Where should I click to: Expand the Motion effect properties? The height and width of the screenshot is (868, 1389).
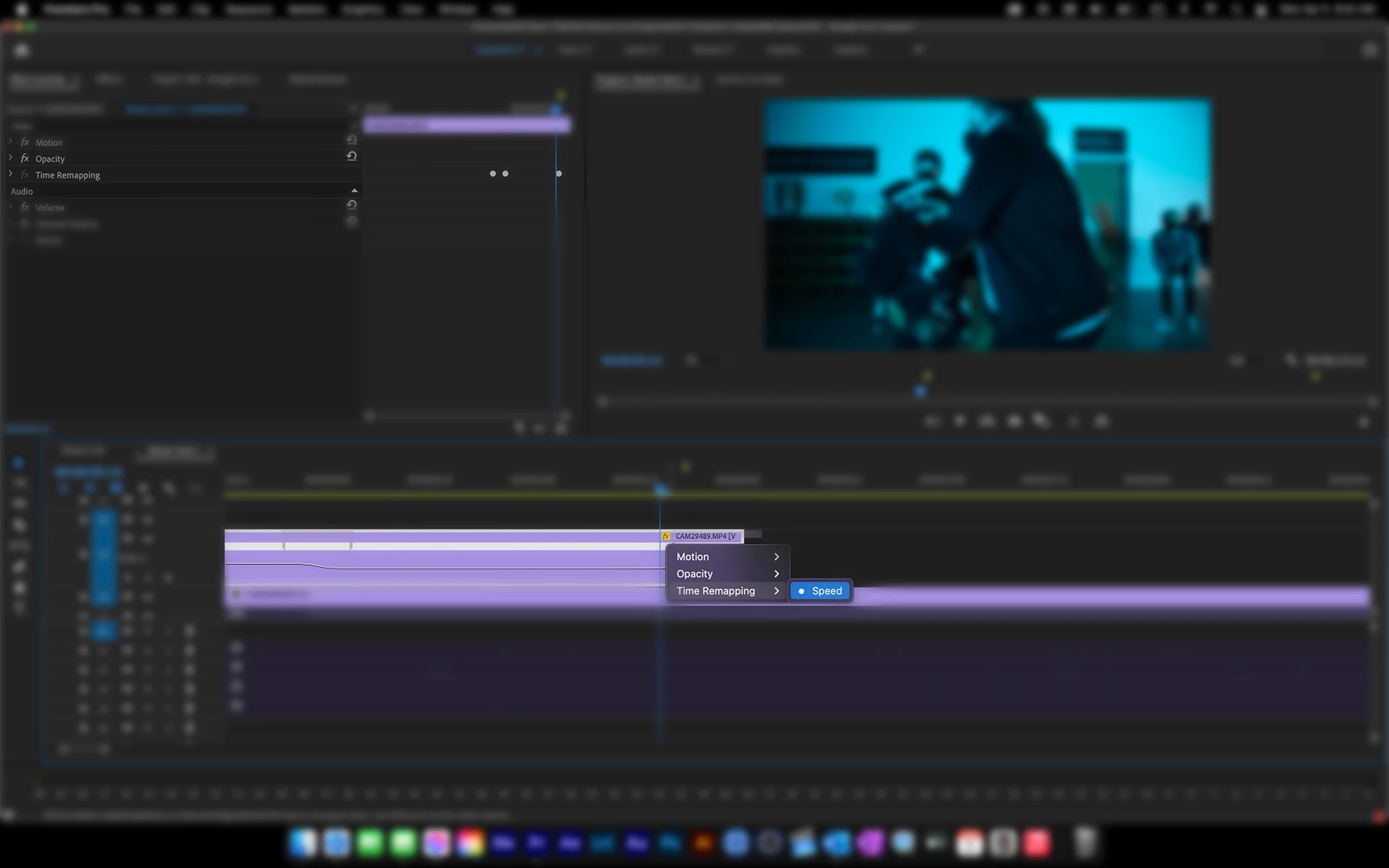[x=10, y=142]
